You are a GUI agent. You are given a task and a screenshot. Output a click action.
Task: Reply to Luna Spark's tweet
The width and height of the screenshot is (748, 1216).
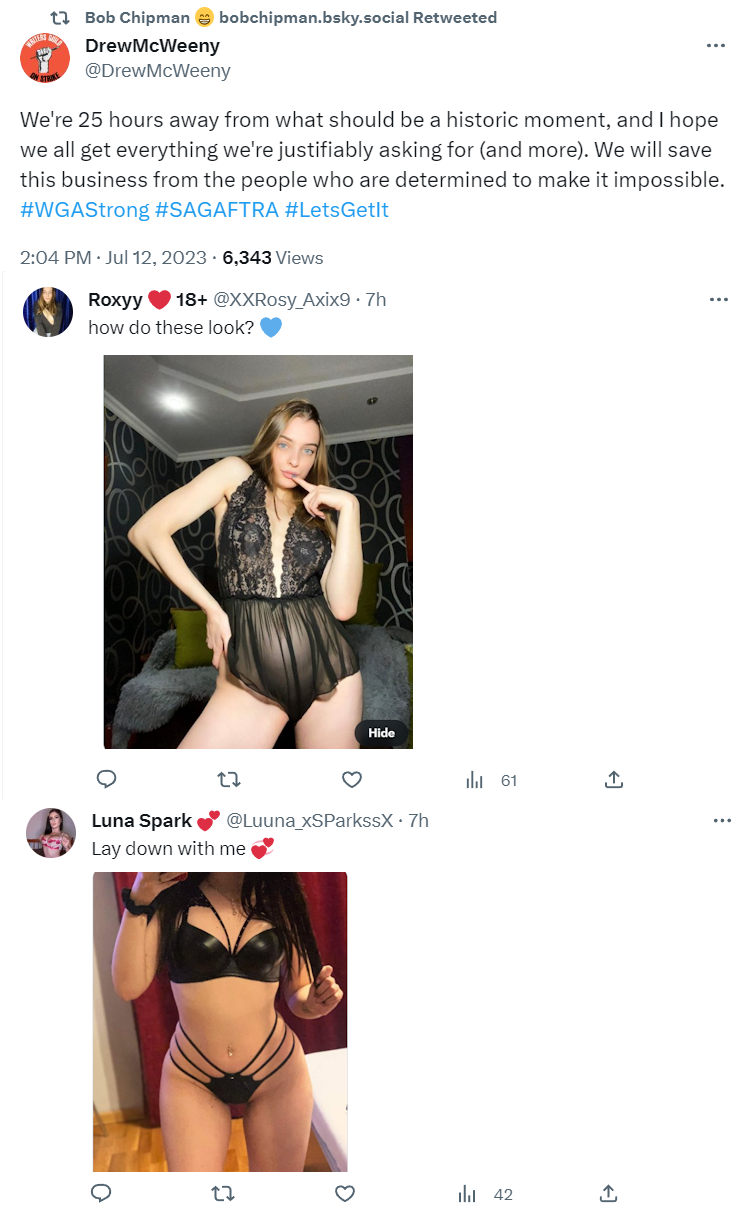[x=100, y=1193]
